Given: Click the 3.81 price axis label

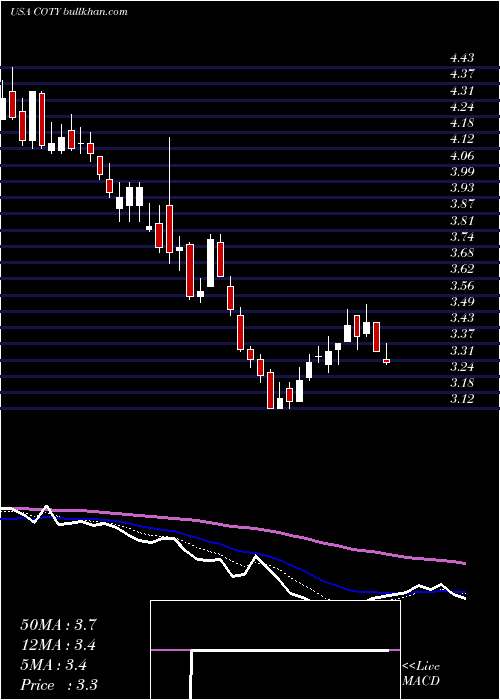Looking at the screenshot, I should tap(462, 220).
